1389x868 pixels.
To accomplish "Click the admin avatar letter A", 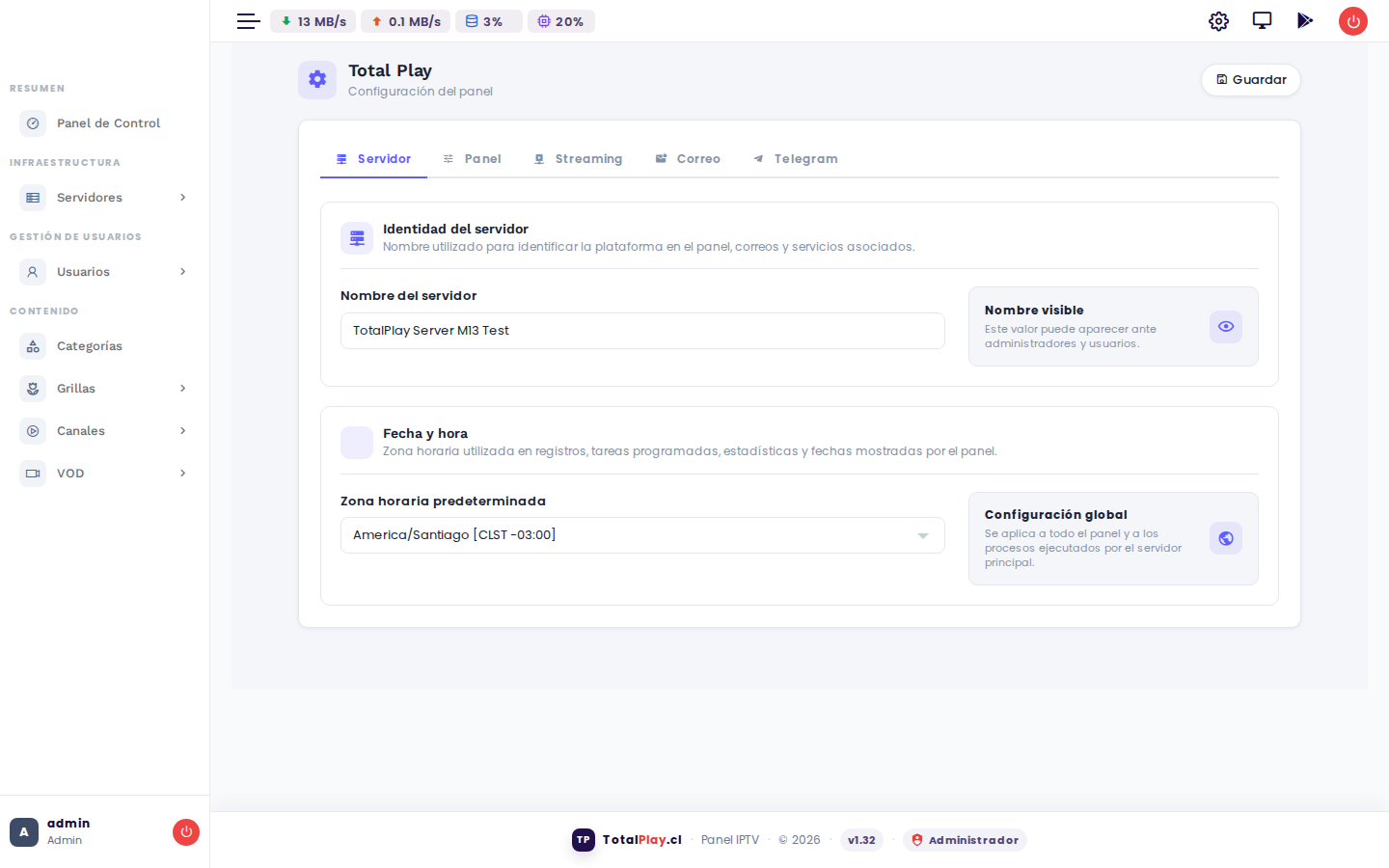I will (x=24, y=832).
